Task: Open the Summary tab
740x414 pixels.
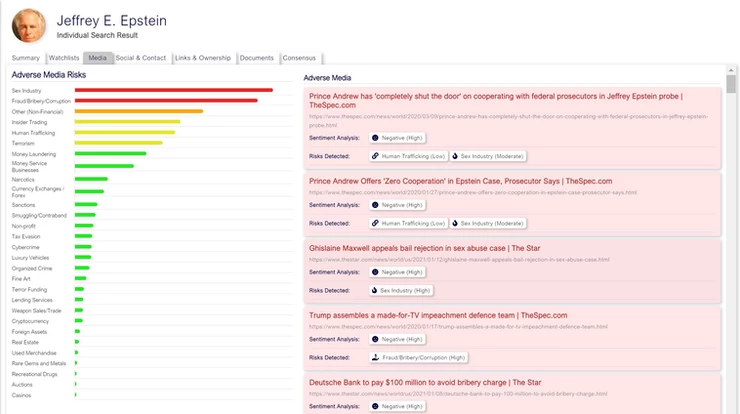Action: coord(26,58)
